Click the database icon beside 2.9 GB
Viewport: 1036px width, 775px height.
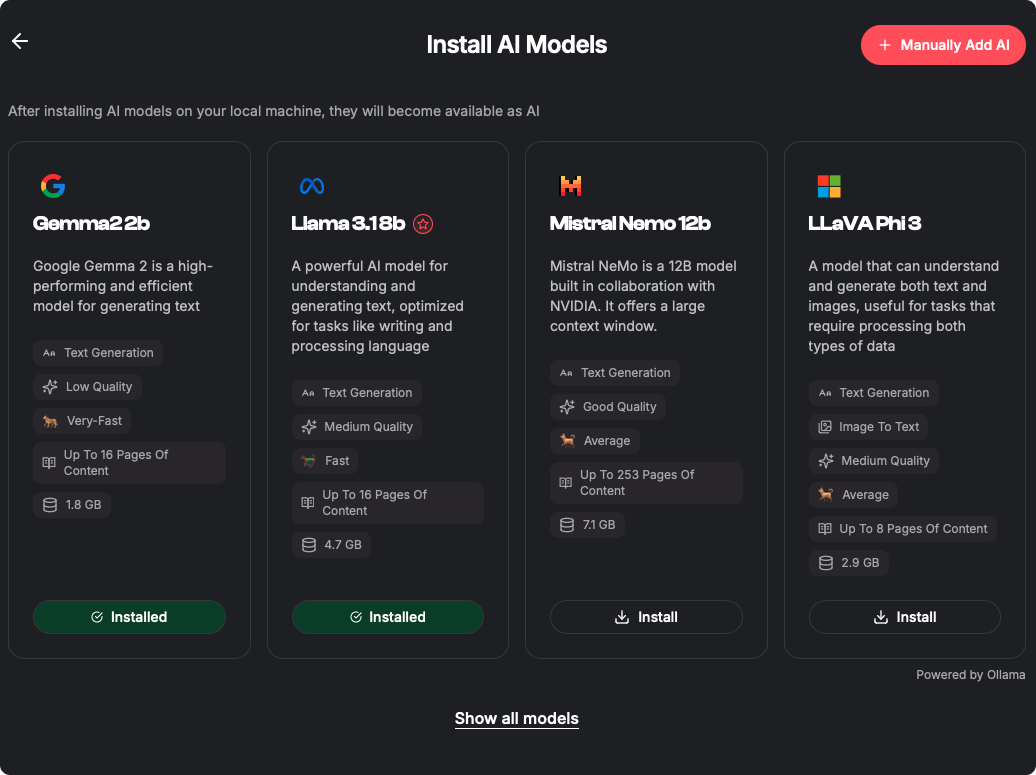coord(826,563)
